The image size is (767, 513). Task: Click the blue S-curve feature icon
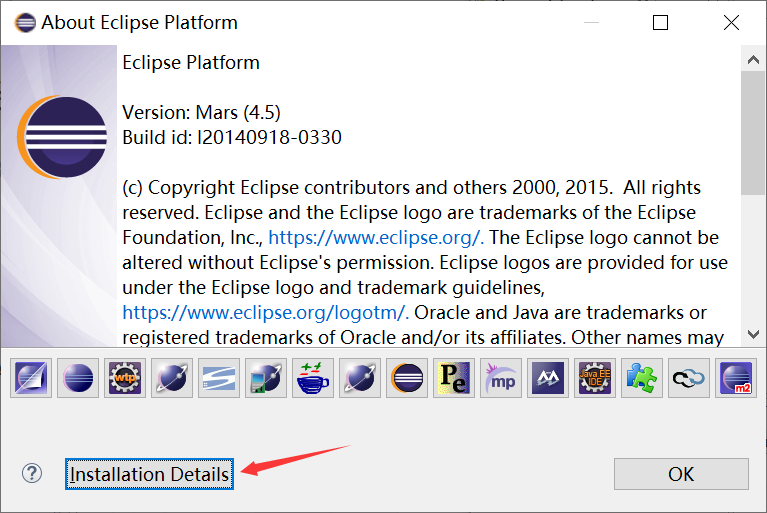coord(219,378)
